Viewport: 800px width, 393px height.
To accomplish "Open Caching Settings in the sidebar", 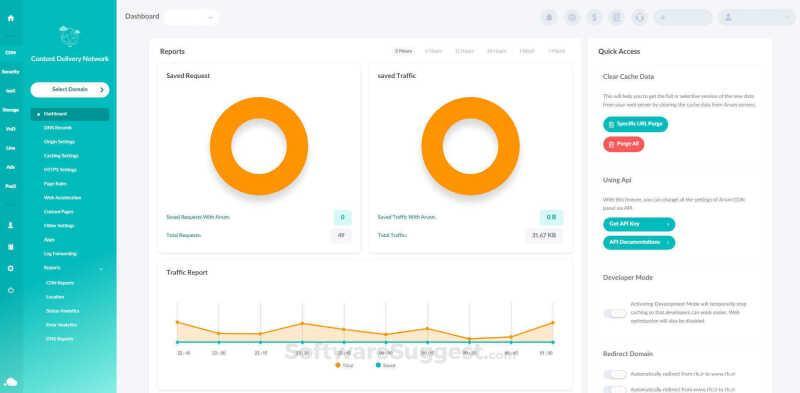I will (x=61, y=156).
